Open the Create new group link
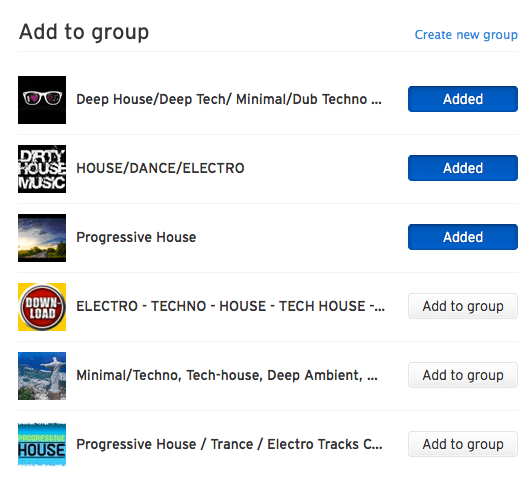 [x=466, y=35]
